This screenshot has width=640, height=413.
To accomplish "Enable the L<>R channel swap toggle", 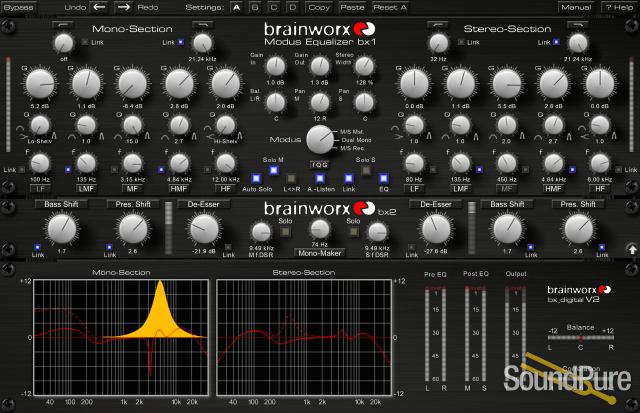I will (291, 179).
